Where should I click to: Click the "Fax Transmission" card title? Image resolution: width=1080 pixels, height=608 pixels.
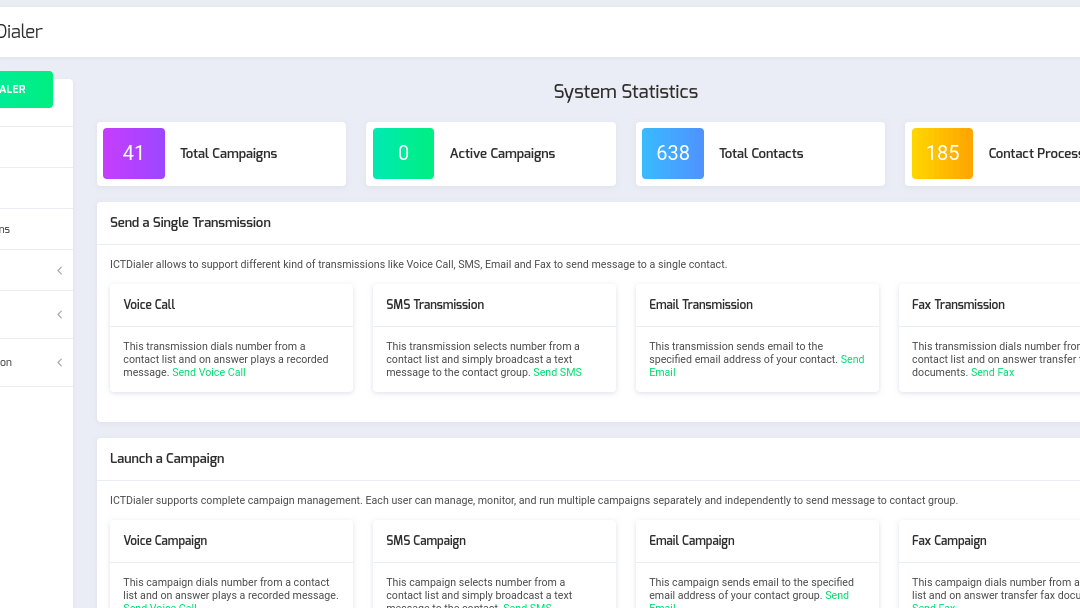(958, 304)
